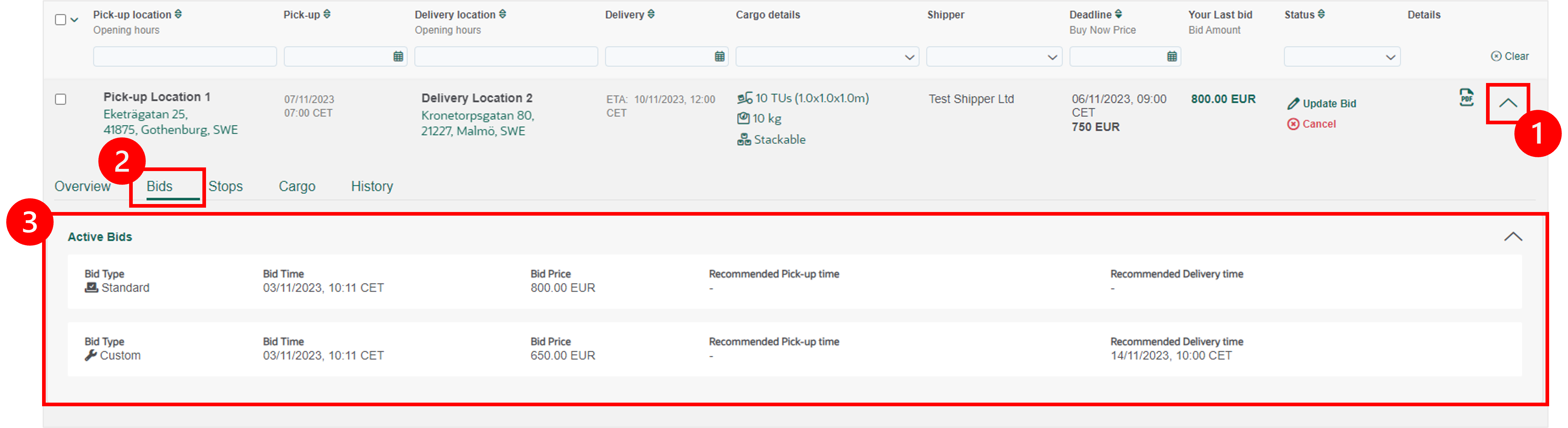Click the Update Bid link
Screen dimensions: 1568x428
pos(1321,103)
